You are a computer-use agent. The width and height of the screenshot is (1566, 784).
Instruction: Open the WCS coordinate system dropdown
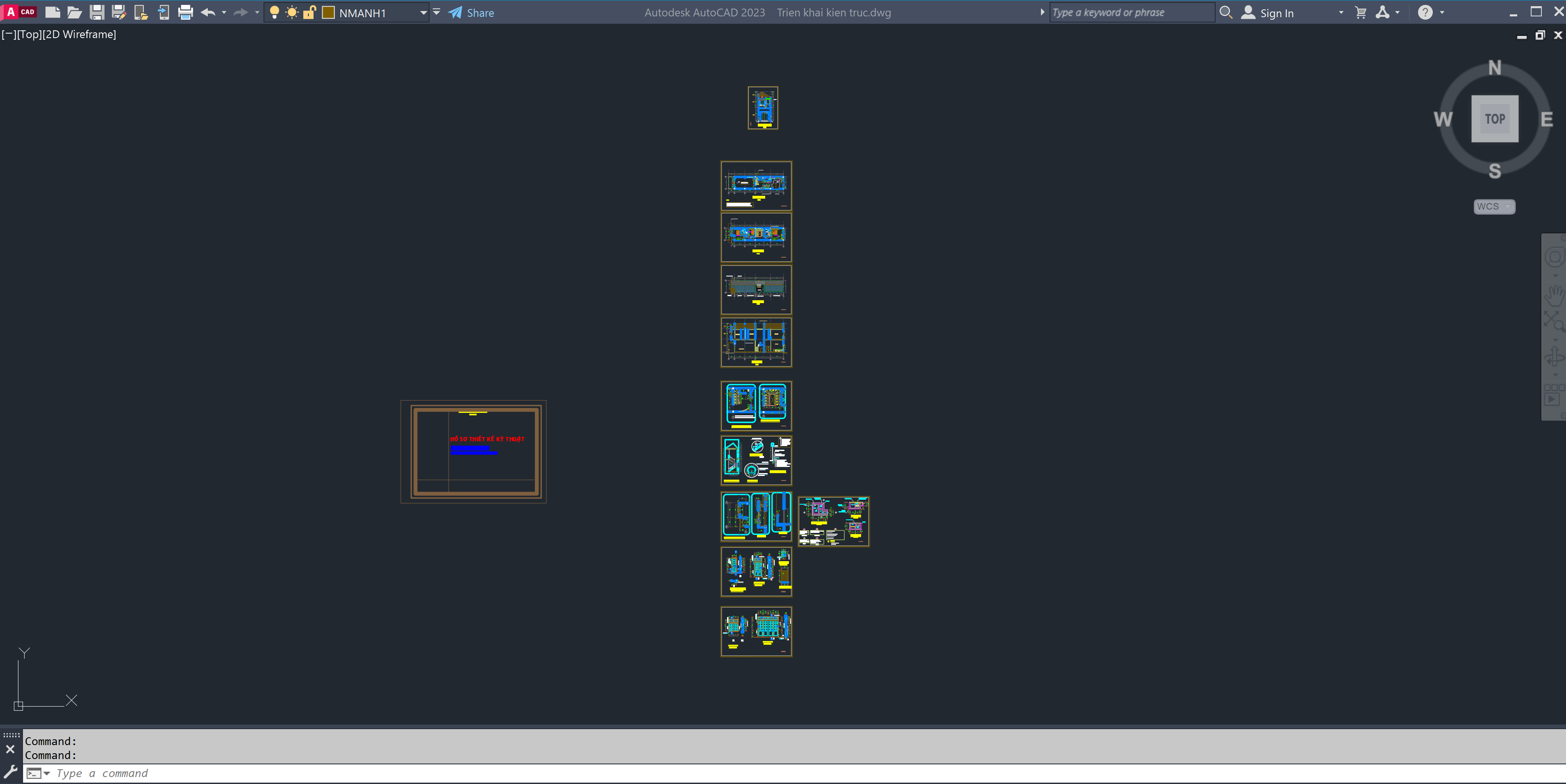(1494, 206)
